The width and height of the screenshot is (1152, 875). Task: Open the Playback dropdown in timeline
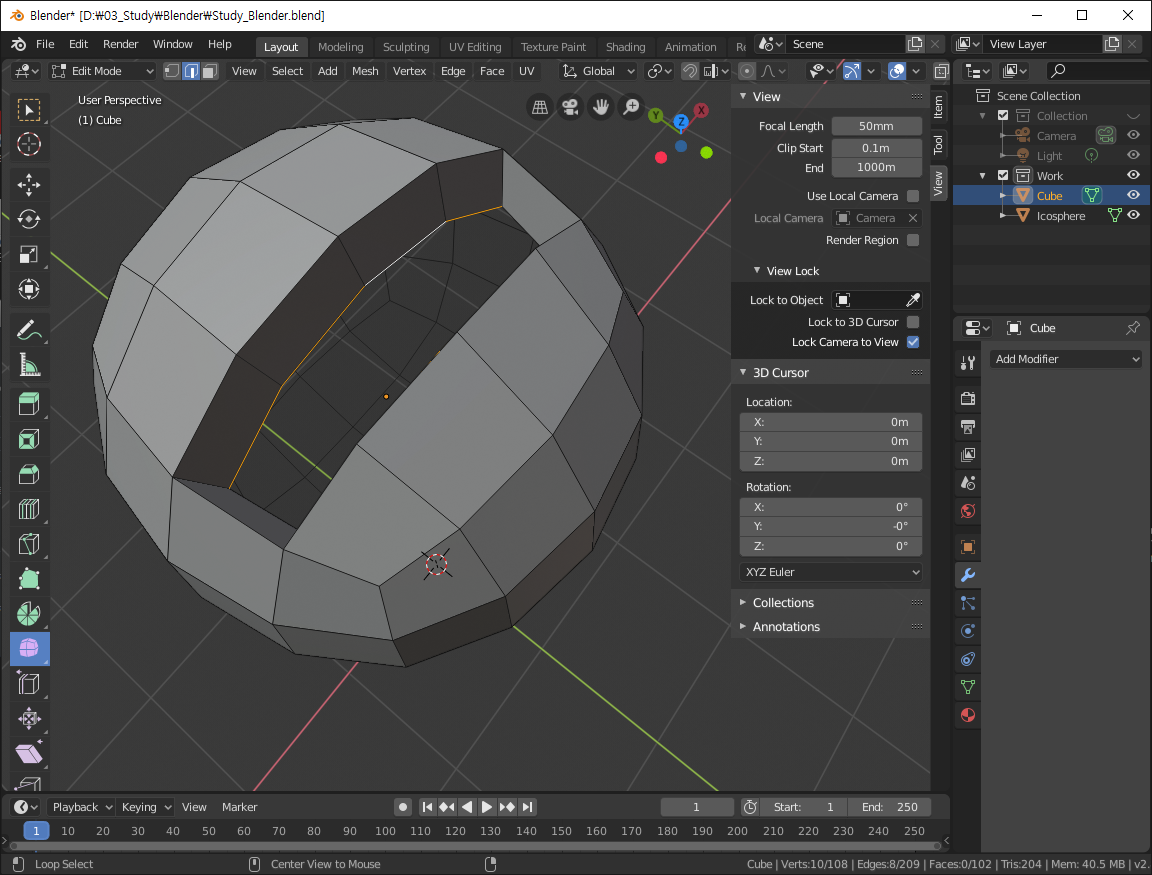pos(82,807)
